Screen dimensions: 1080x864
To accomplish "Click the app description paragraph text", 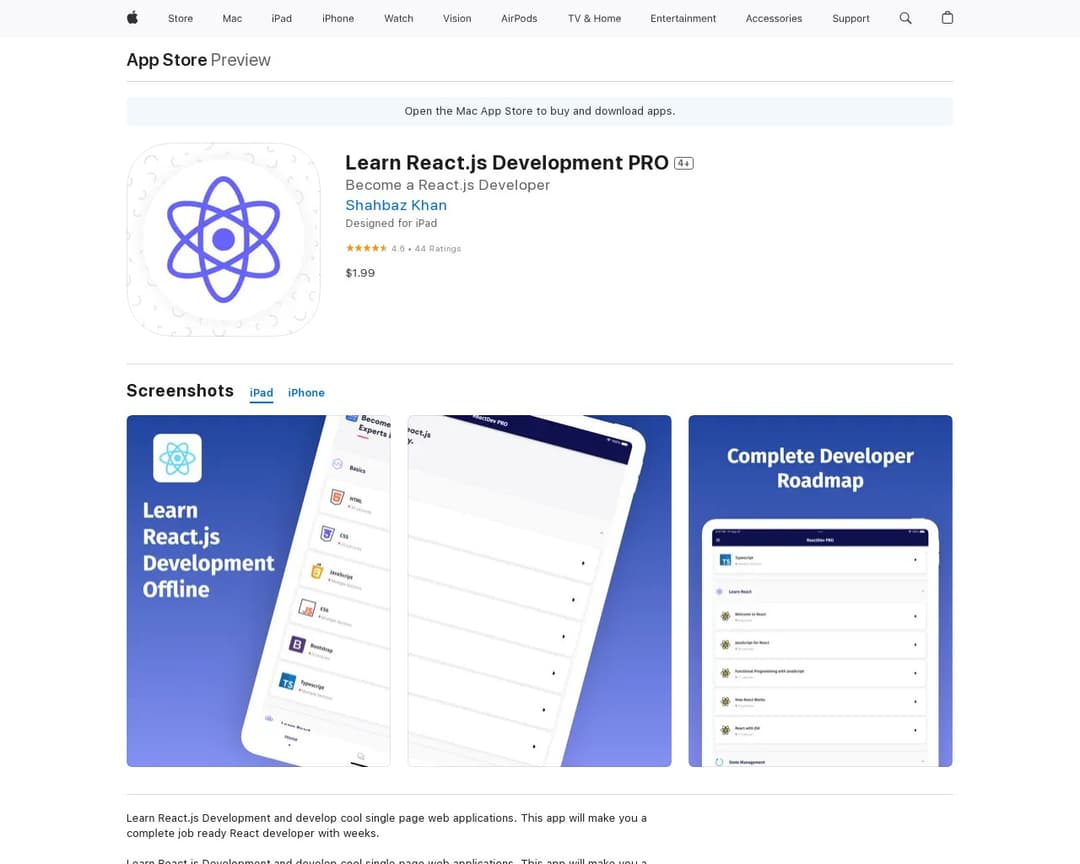I will pyautogui.click(x=386, y=825).
